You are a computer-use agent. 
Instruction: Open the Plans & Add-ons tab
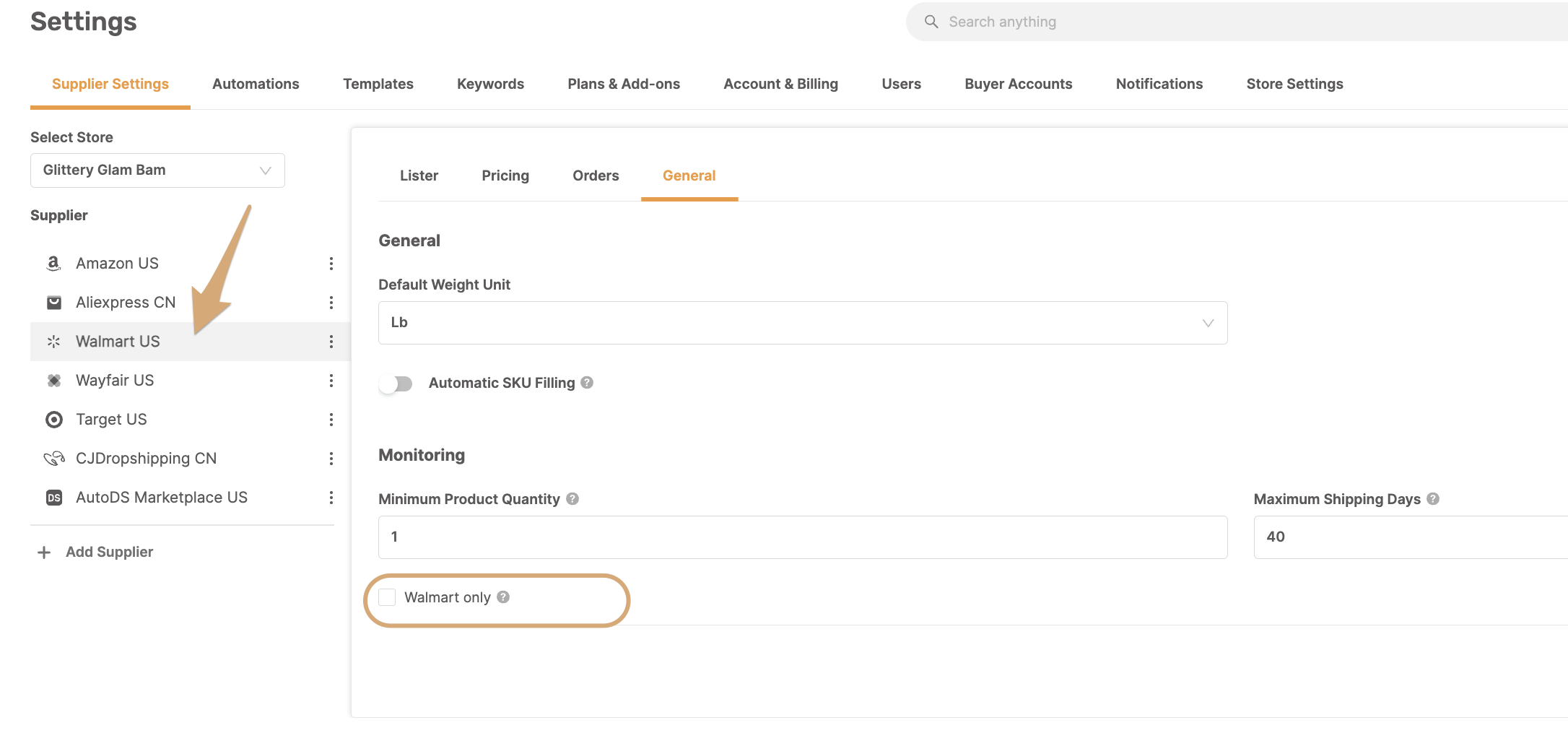pyautogui.click(x=624, y=84)
